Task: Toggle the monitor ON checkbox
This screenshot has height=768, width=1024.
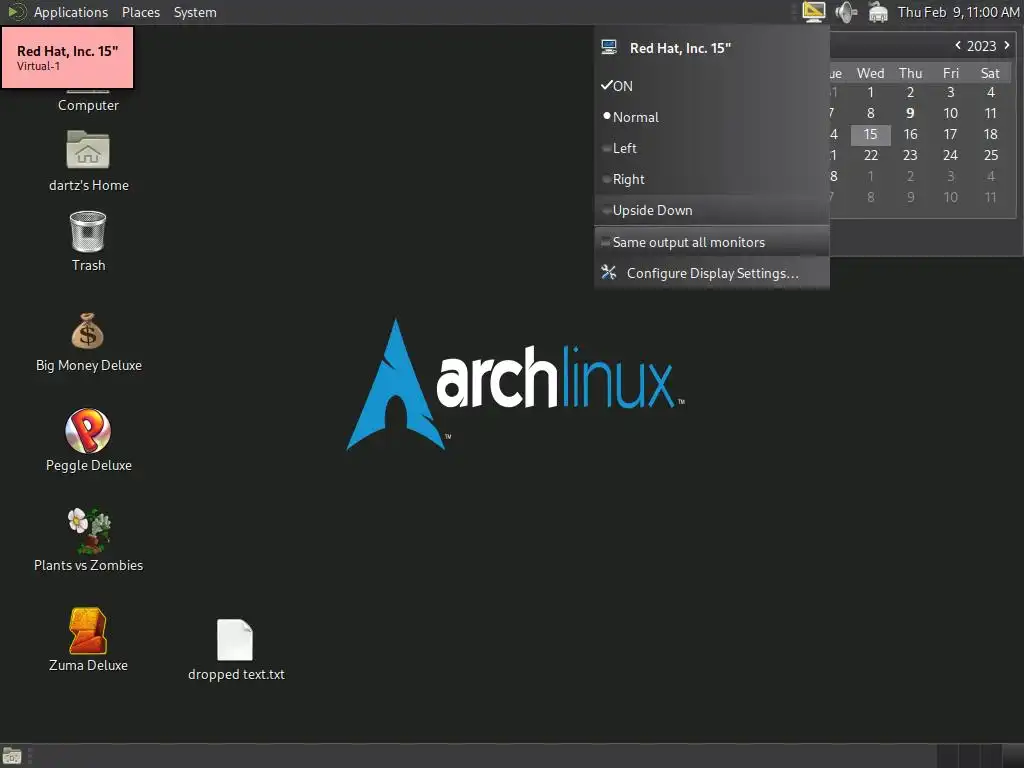Action: coord(712,86)
